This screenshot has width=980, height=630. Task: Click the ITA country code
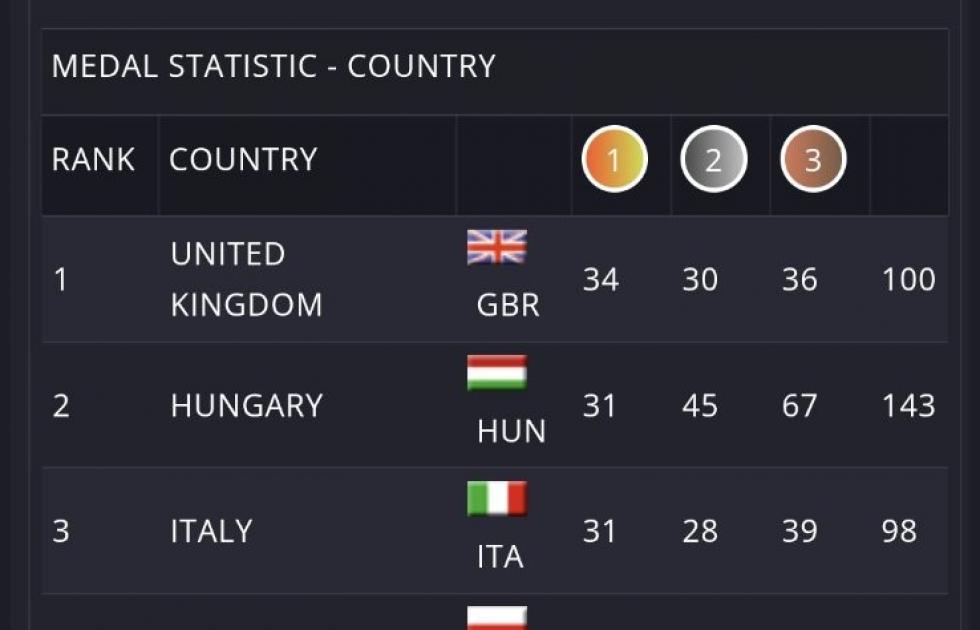coord(500,557)
